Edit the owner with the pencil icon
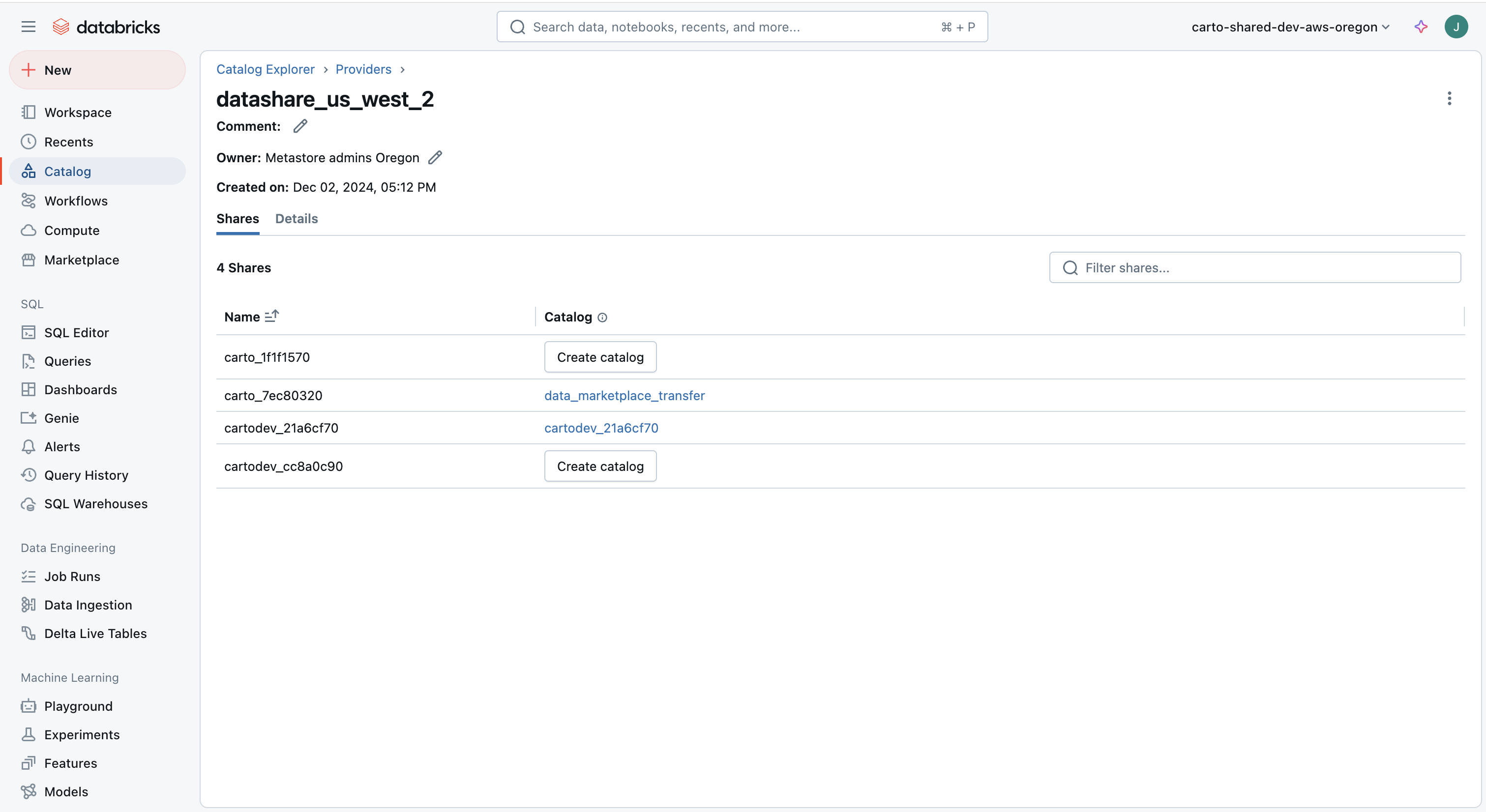 click(435, 157)
